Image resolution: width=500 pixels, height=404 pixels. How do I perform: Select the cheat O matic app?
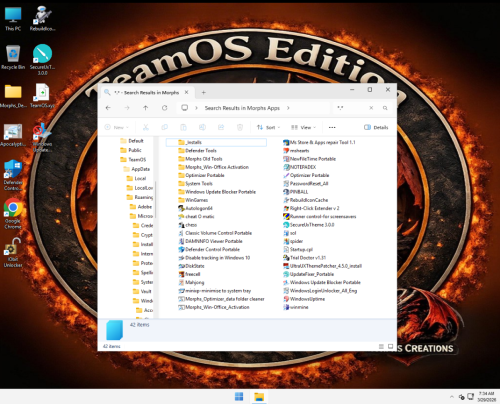[x=196, y=217]
